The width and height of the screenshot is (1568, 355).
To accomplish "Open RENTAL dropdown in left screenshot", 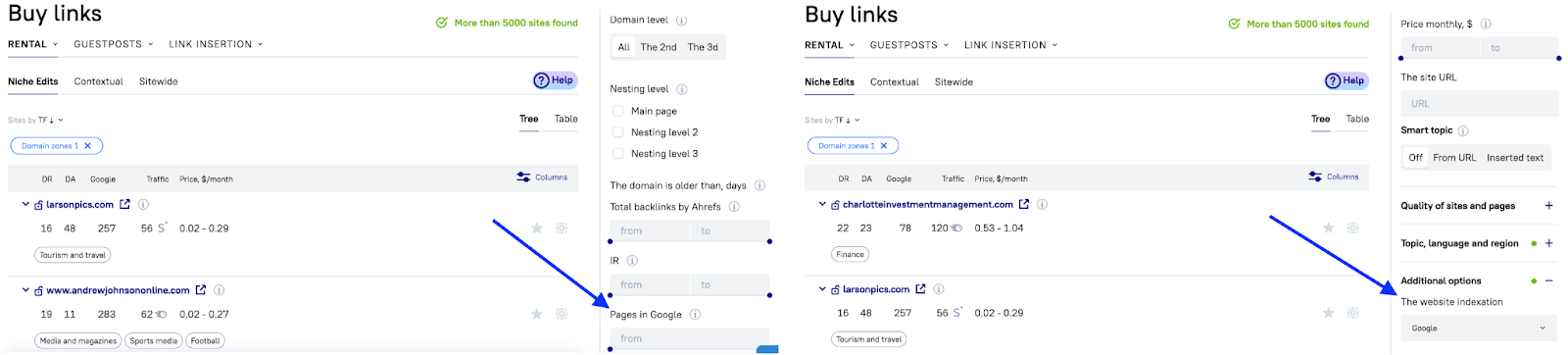I will [x=33, y=44].
